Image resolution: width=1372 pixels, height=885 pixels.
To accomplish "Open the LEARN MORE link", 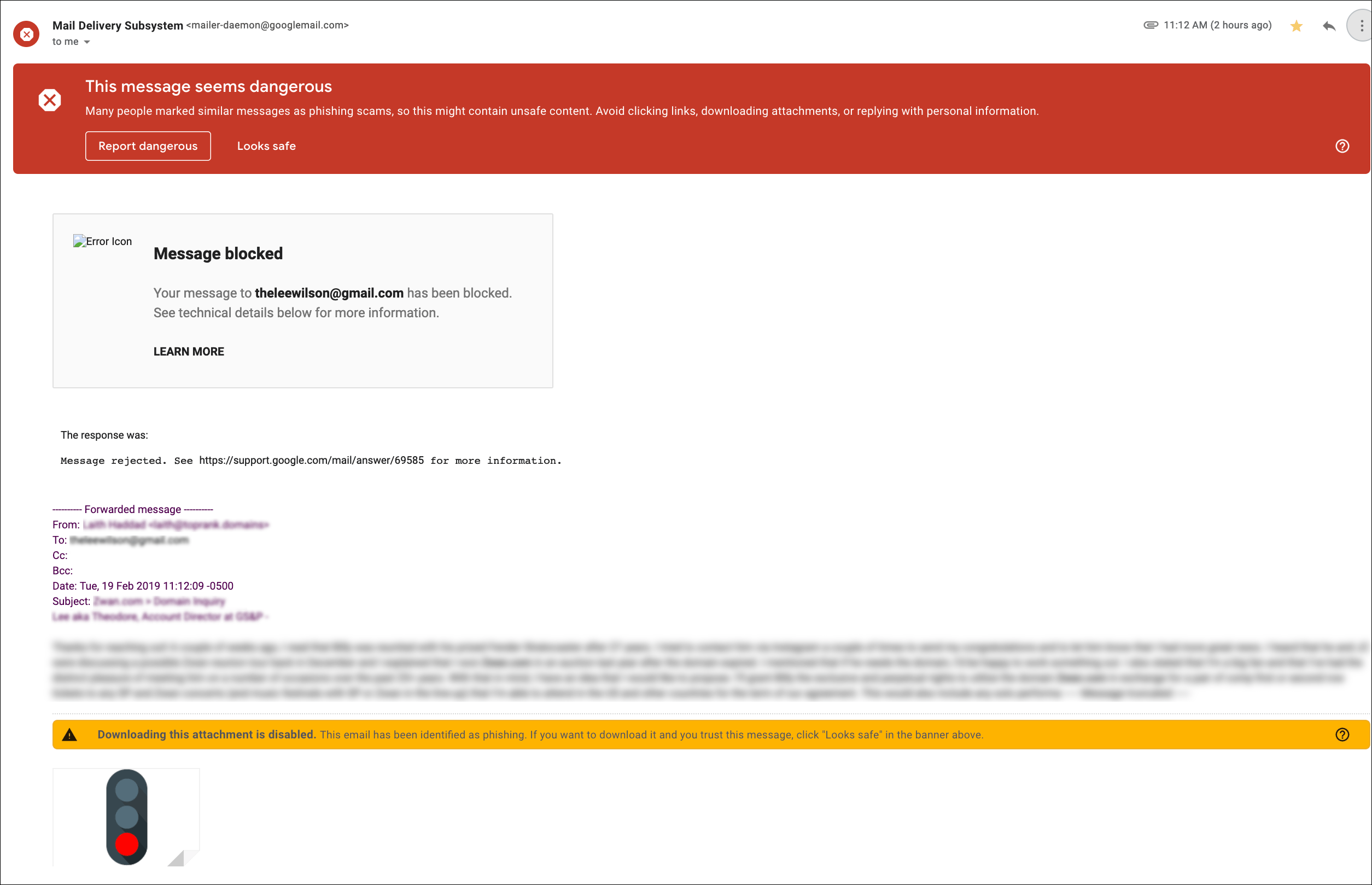I will [x=189, y=352].
